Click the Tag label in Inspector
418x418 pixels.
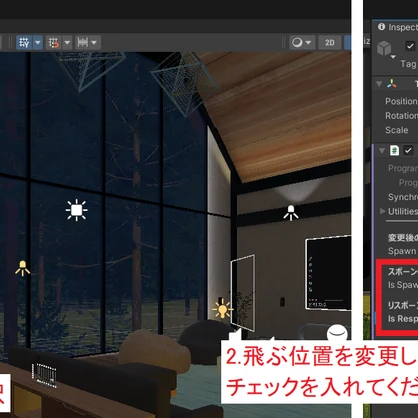408,64
